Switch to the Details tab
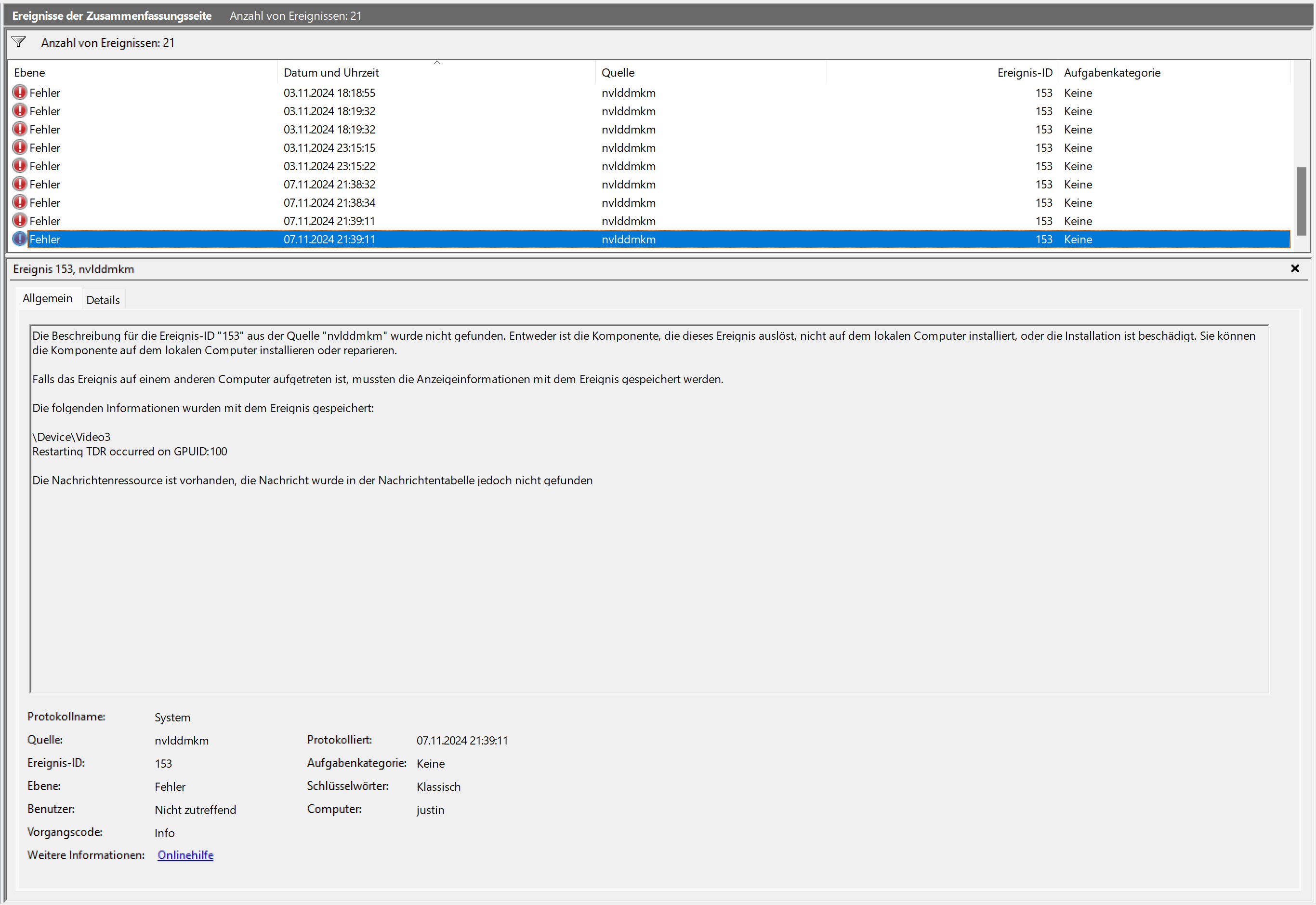 103,300
